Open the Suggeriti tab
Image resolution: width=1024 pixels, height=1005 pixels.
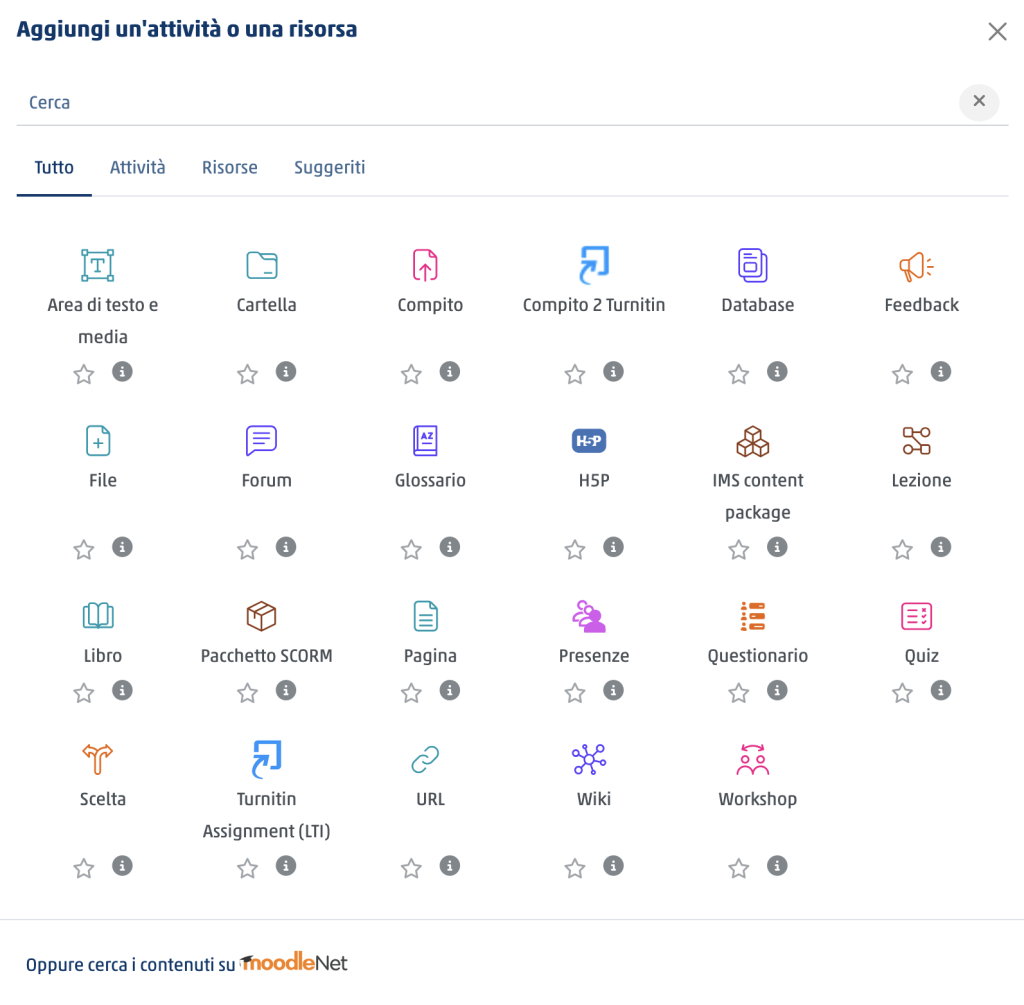pyautogui.click(x=329, y=168)
